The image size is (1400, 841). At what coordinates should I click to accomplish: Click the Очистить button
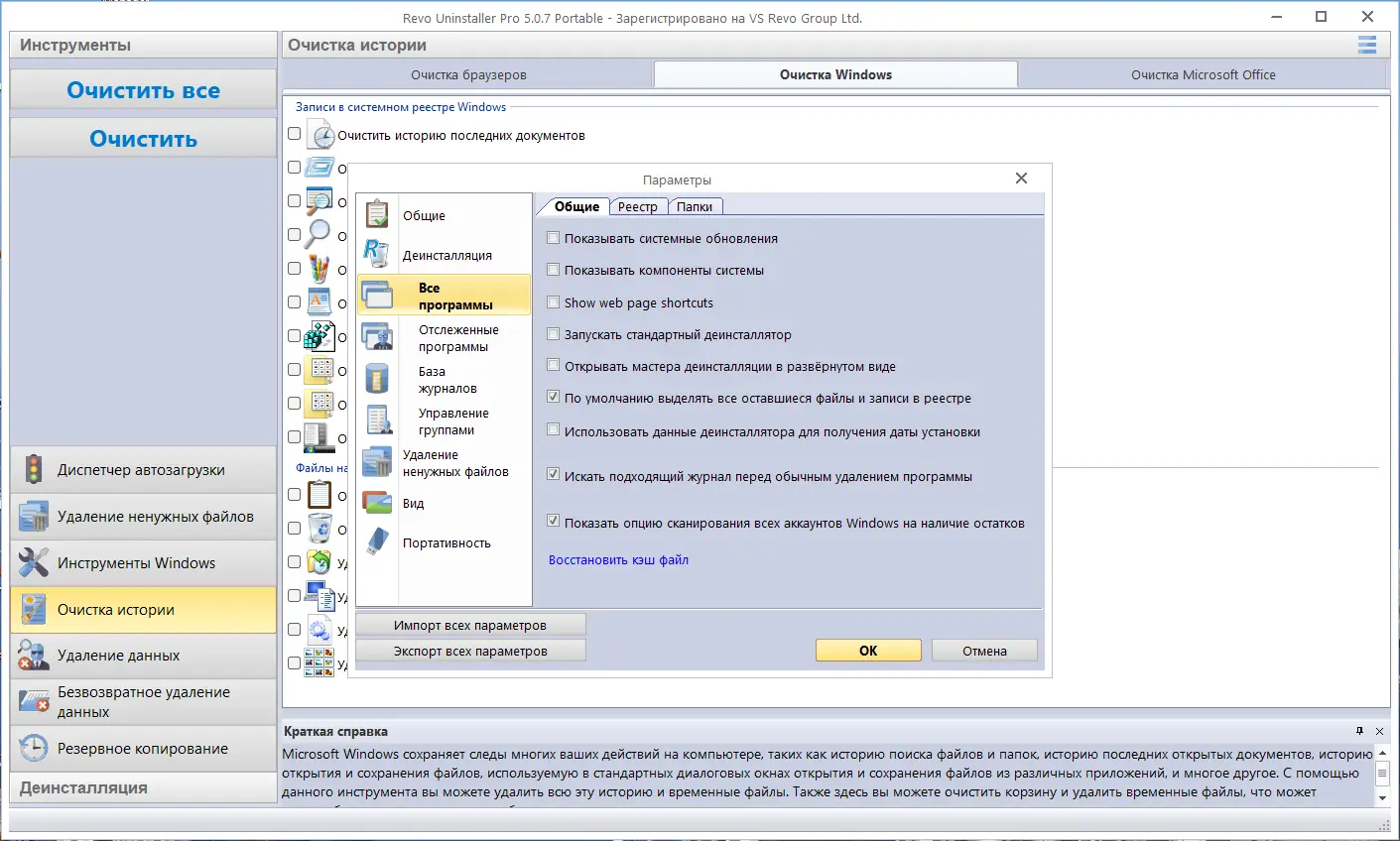[144, 139]
